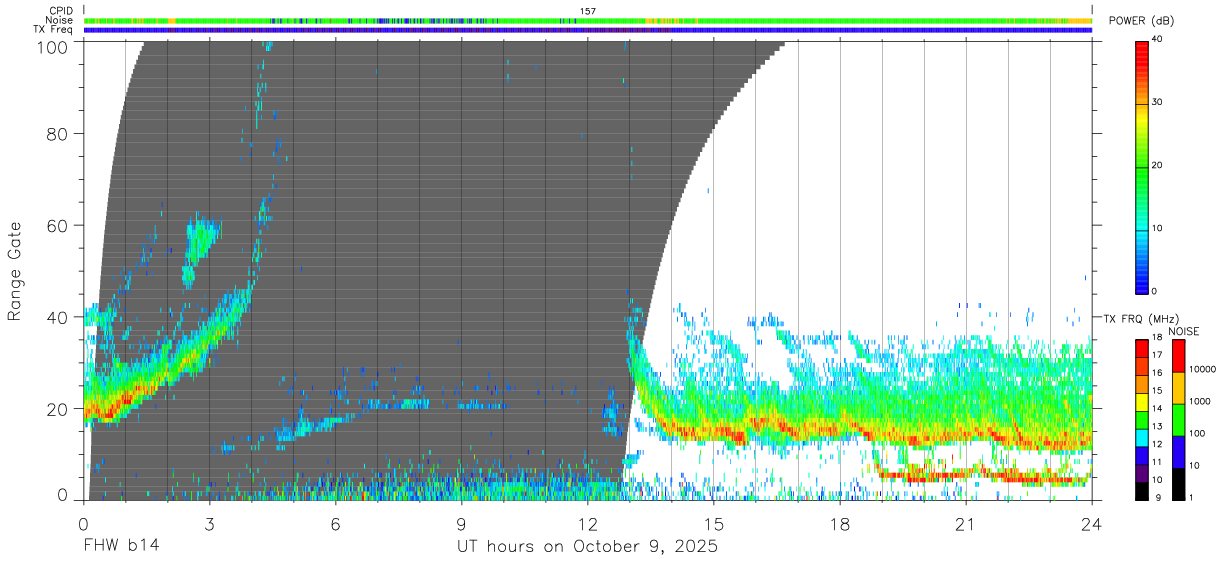The width and height of the screenshot is (1228, 567).
Task: Click the Range Gate y-axis title
Action: tap(15, 271)
